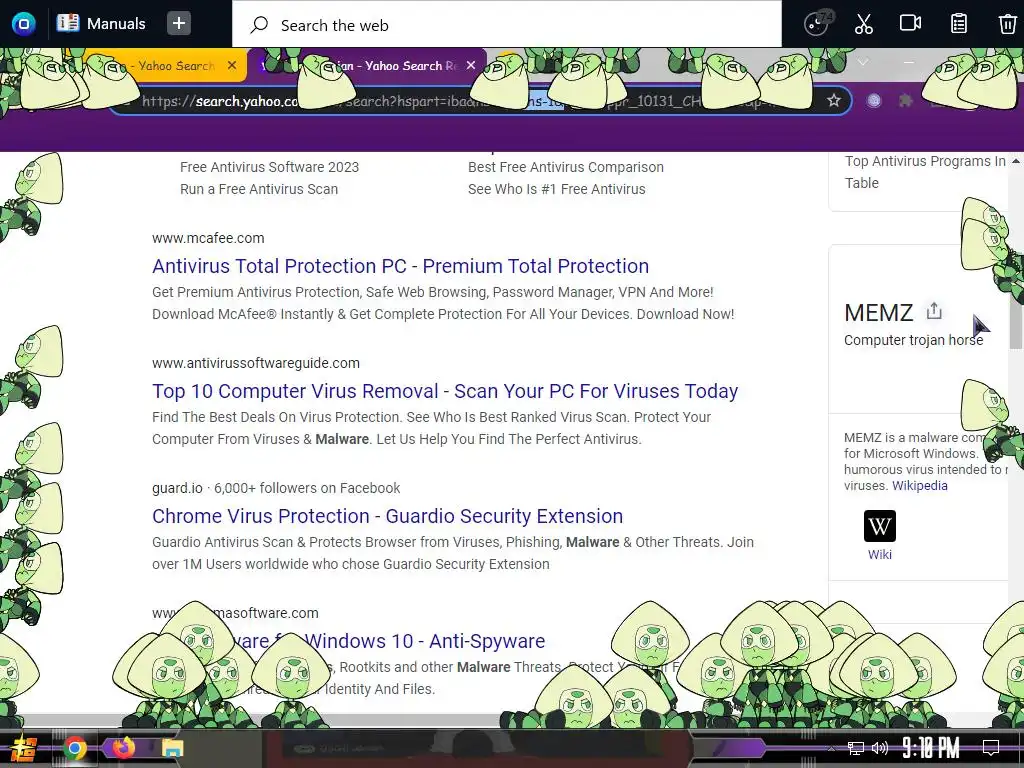Switch to the yellow Yahoo Search tab
This screenshot has height=768, width=1024.
163,65
